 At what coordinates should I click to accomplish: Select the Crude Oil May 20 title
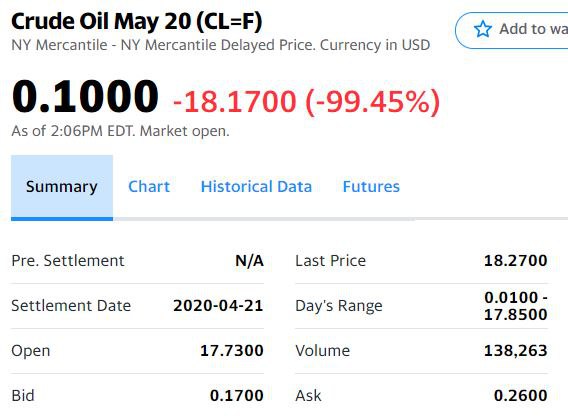pyautogui.click(x=137, y=22)
